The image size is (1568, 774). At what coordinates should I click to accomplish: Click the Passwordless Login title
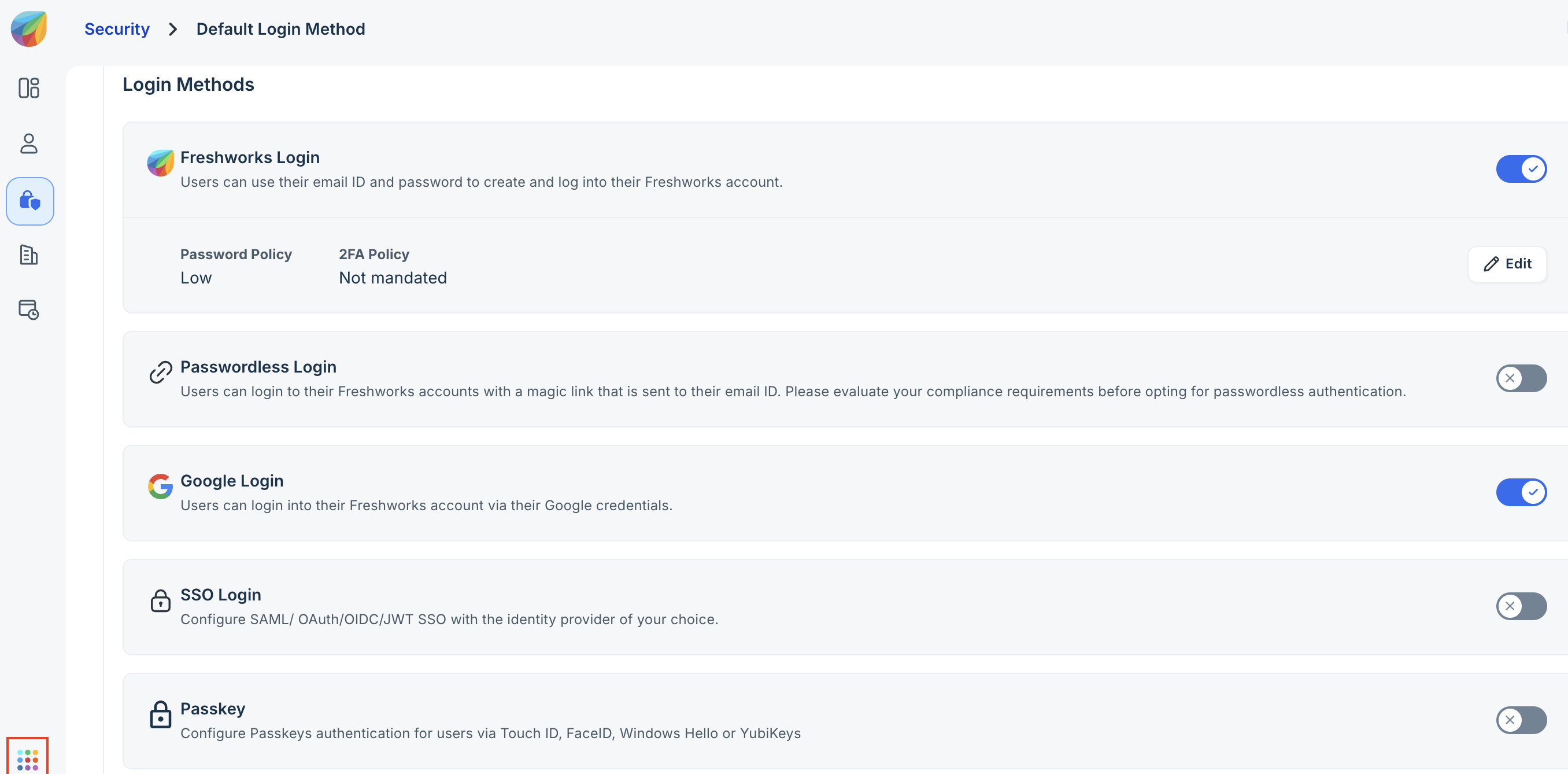point(258,367)
